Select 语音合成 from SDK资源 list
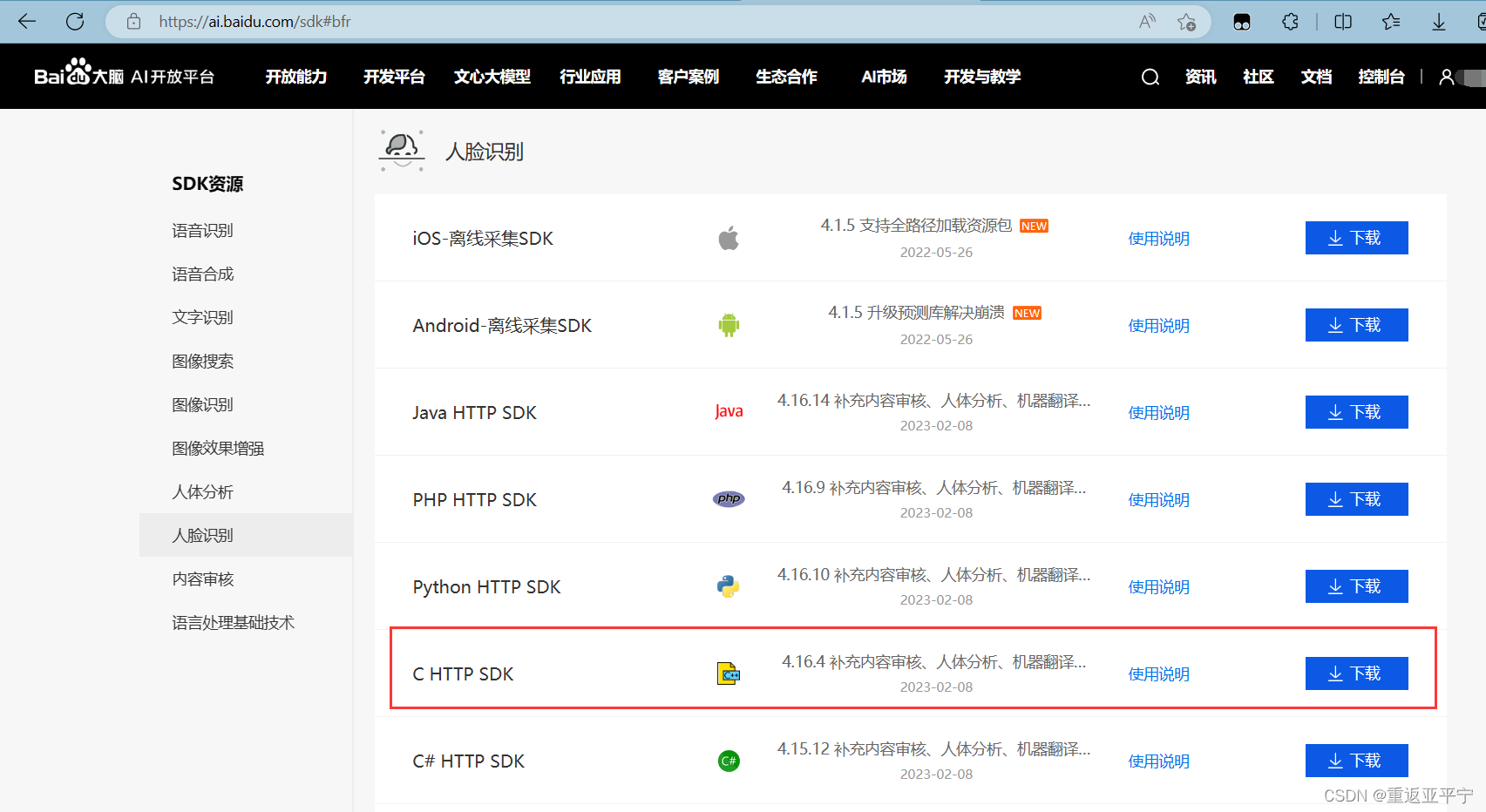Image resolution: width=1486 pixels, height=812 pixels. coord(202,274)
